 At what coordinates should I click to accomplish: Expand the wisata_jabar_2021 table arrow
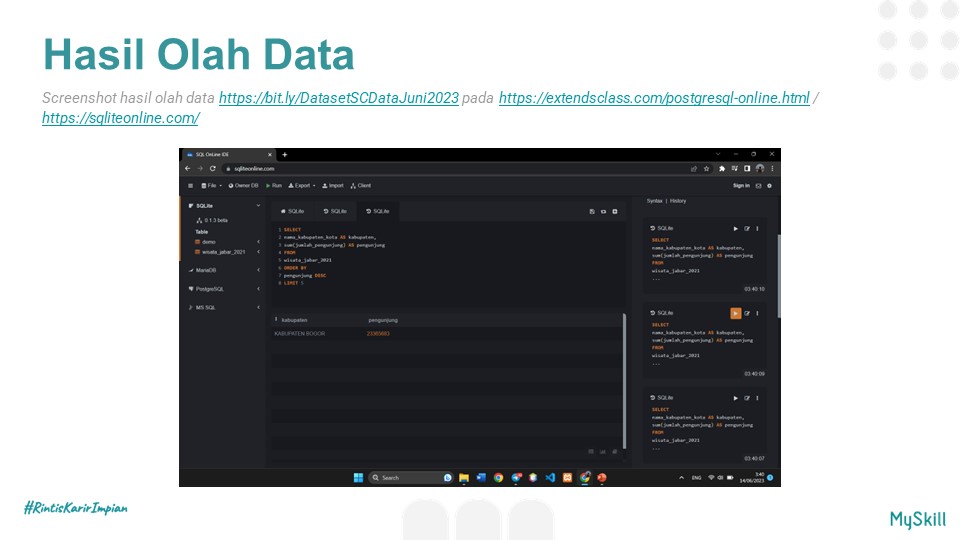point(258,252)
